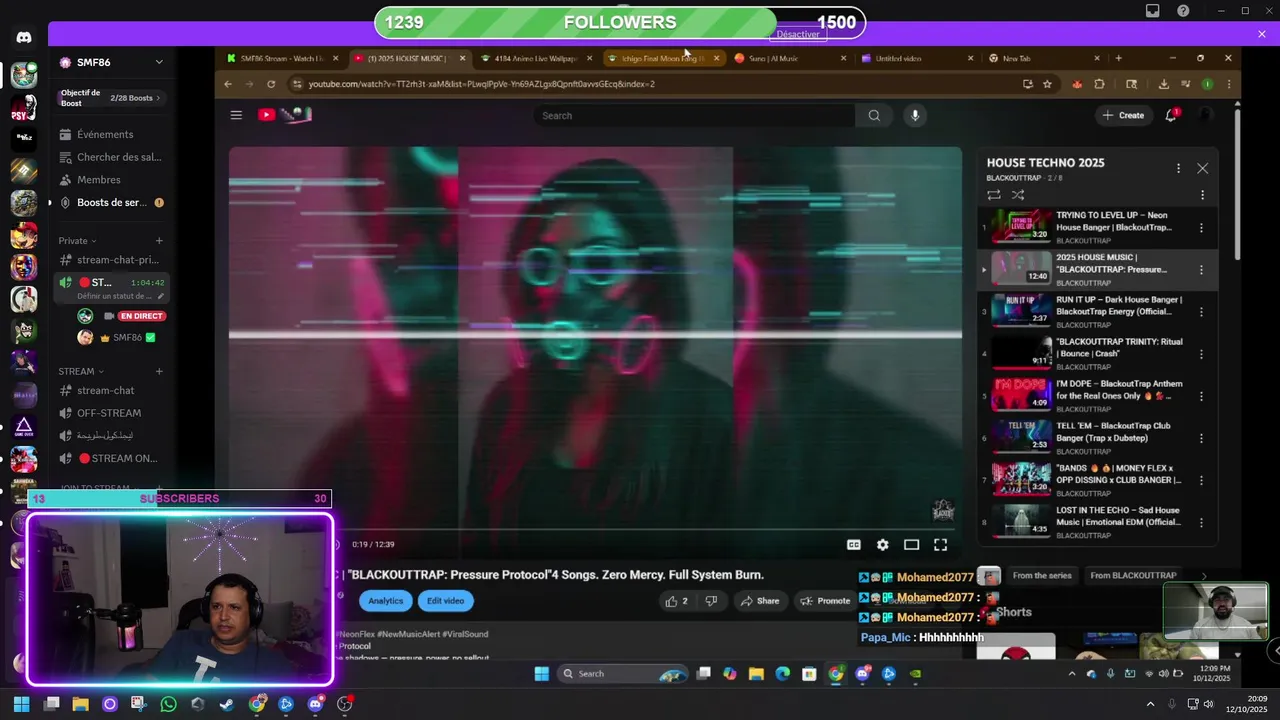Open options for TELL 'EM video

[x=1201, y=438]
